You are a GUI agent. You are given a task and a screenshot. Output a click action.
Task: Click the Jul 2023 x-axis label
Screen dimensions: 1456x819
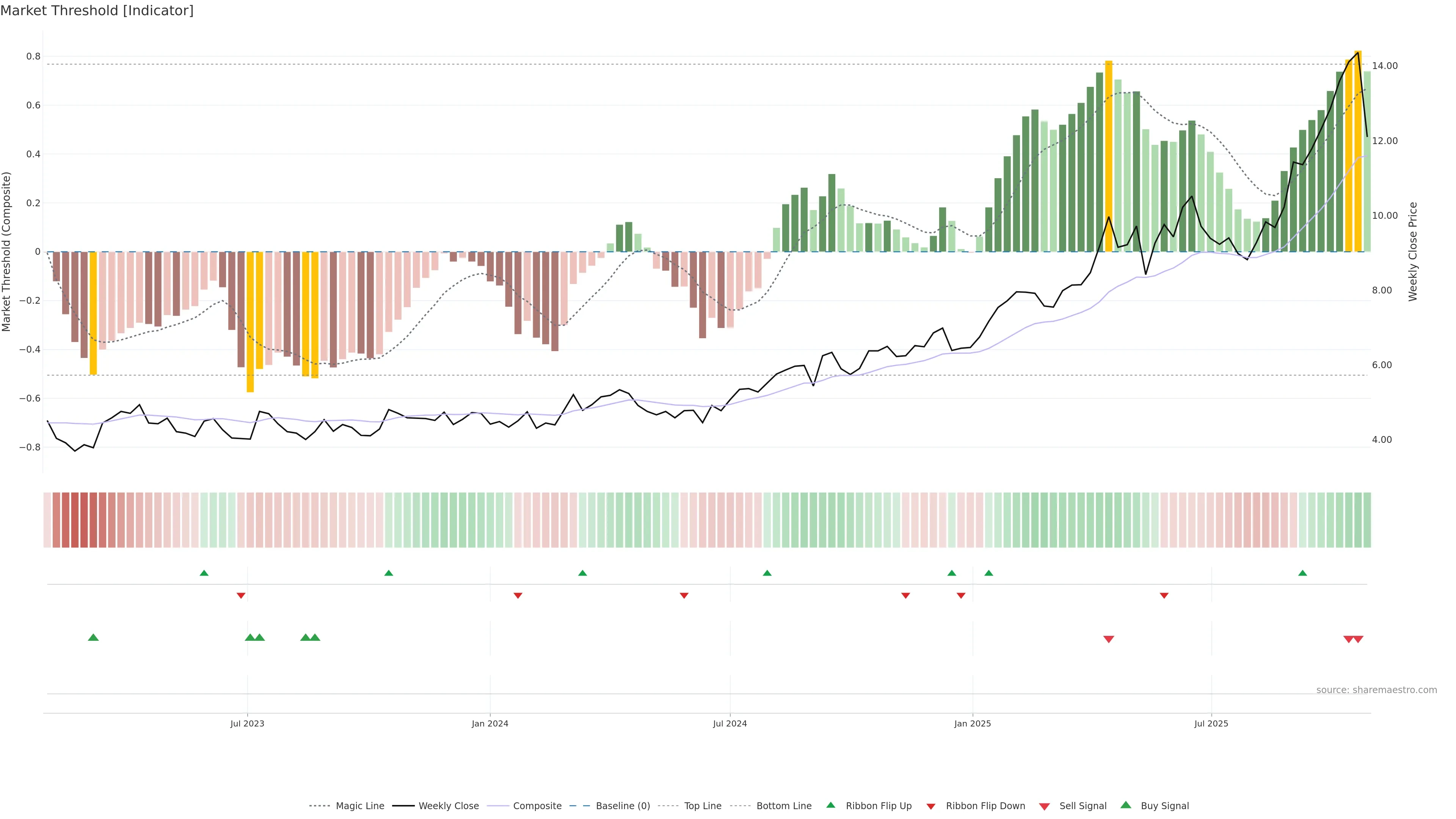point(247,723)
